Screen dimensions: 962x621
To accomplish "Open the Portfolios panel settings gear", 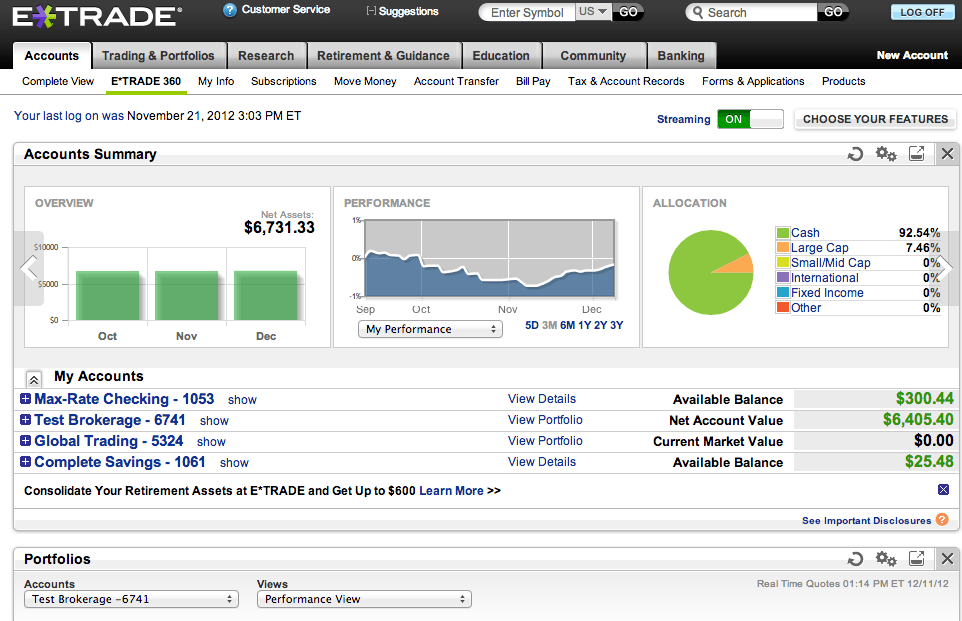I will [885, 559].
